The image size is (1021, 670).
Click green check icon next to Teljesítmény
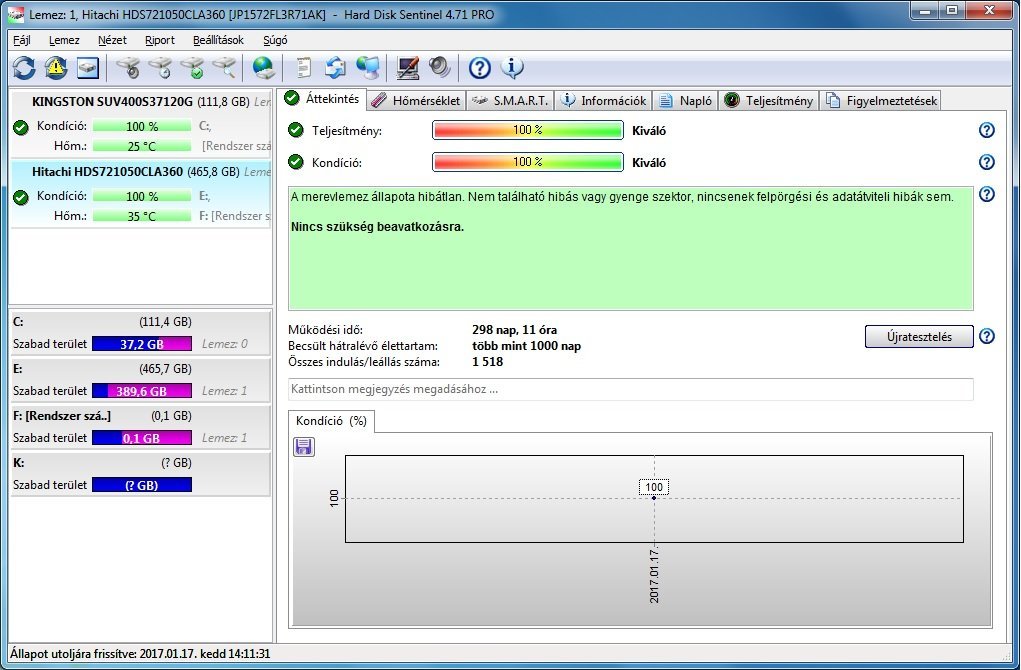point(296,130)
